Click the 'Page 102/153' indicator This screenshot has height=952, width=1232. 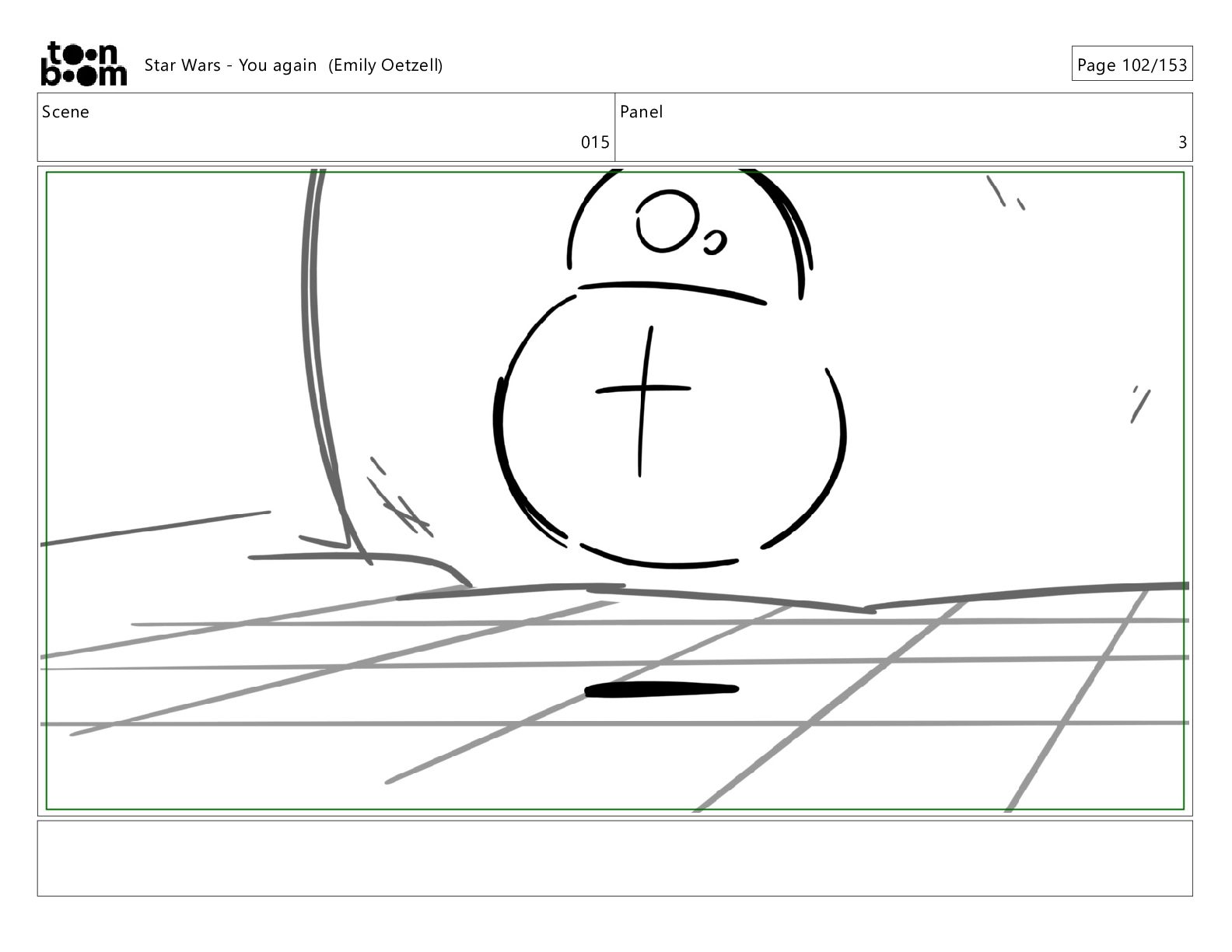tap(1132, 65)
